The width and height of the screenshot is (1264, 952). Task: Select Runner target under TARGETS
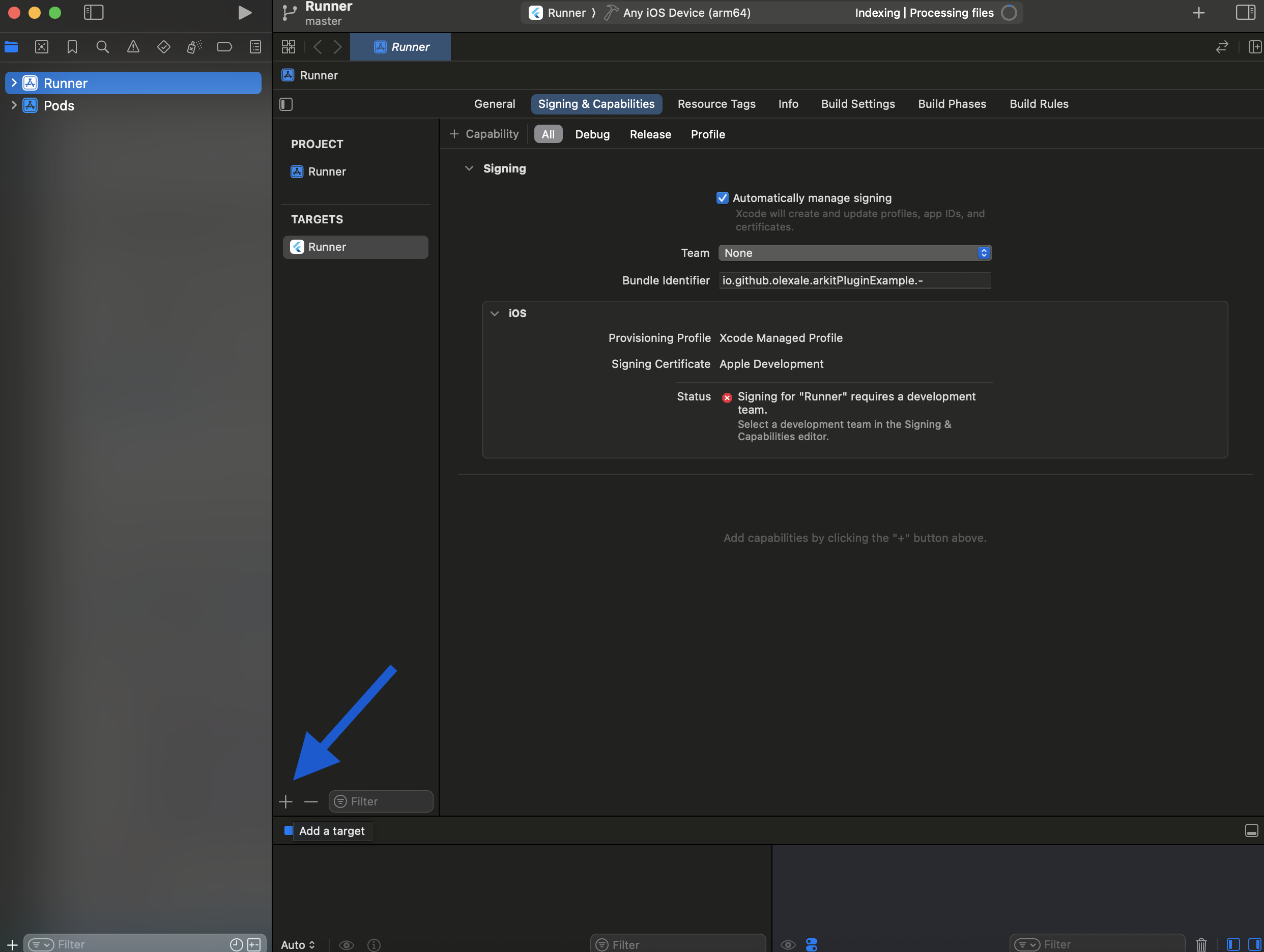click(355, 247)
